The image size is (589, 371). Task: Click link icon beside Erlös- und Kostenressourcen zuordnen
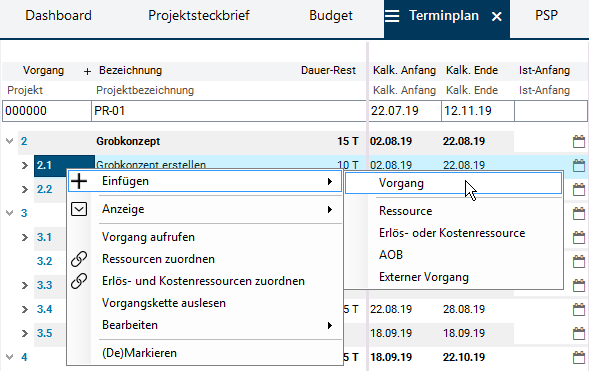point(79,281)
